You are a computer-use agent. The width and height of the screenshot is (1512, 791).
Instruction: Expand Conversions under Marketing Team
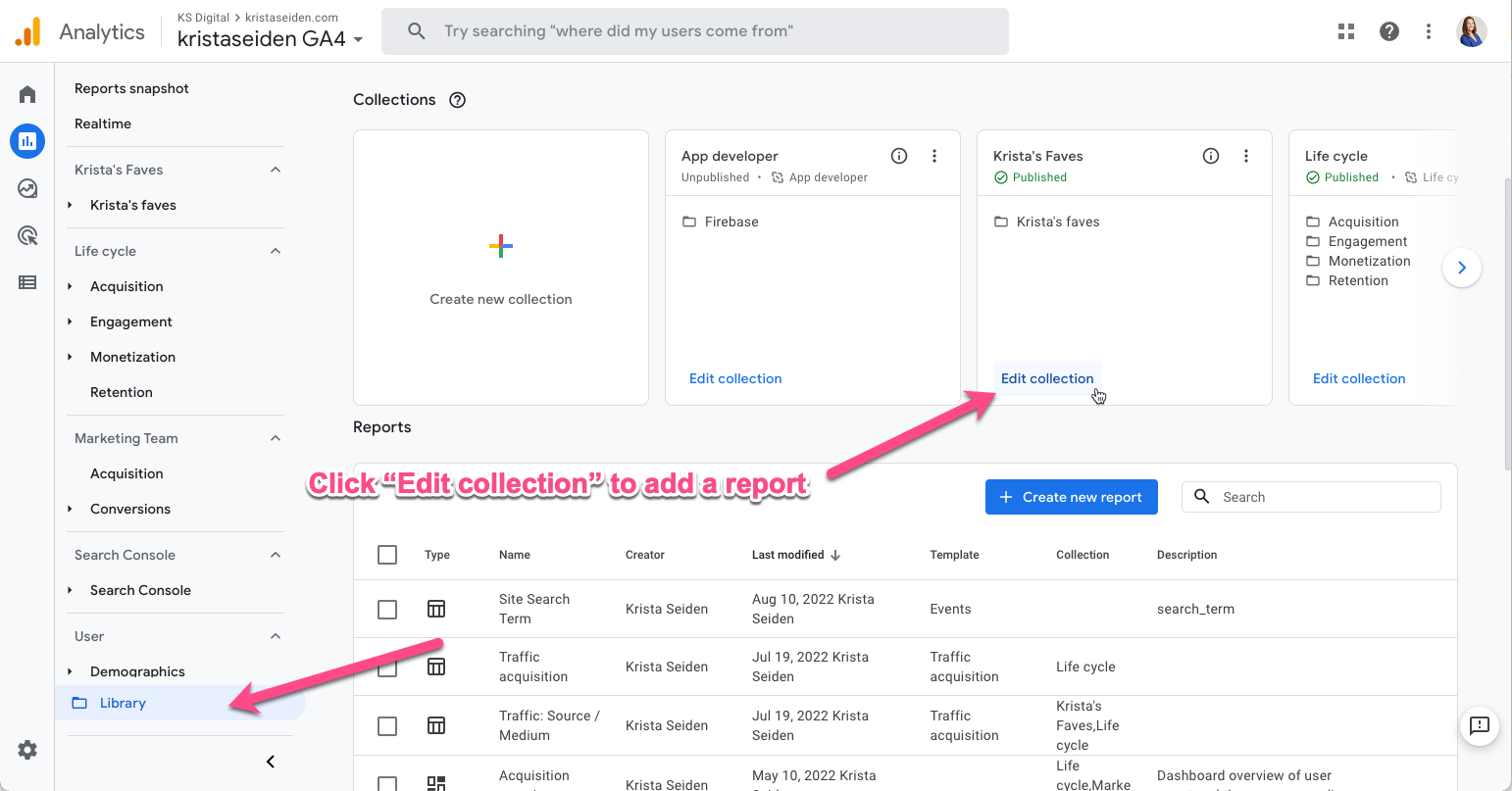[x=70, y=509]
